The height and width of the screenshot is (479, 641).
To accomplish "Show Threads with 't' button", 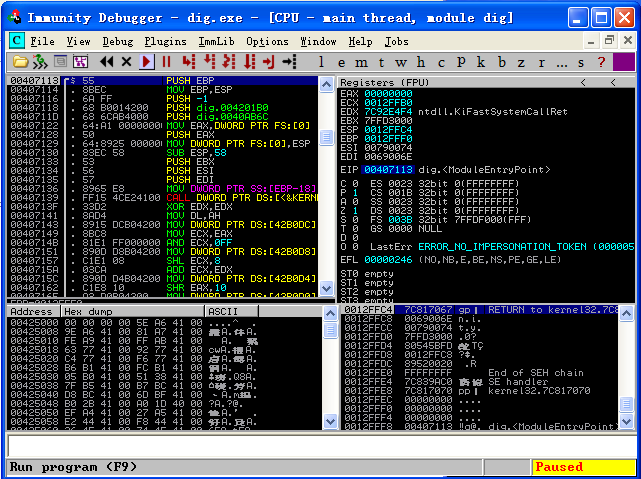I will pos(381,63).
